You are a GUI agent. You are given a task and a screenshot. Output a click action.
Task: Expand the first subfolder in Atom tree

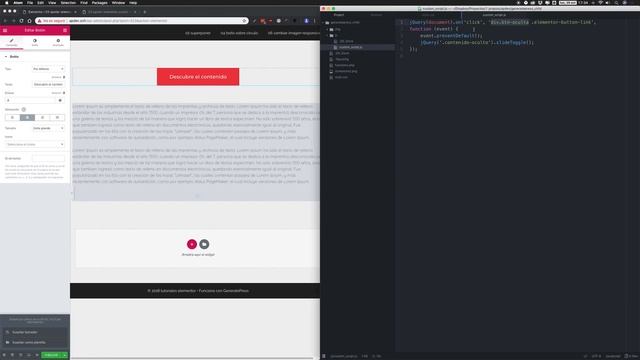327,29
